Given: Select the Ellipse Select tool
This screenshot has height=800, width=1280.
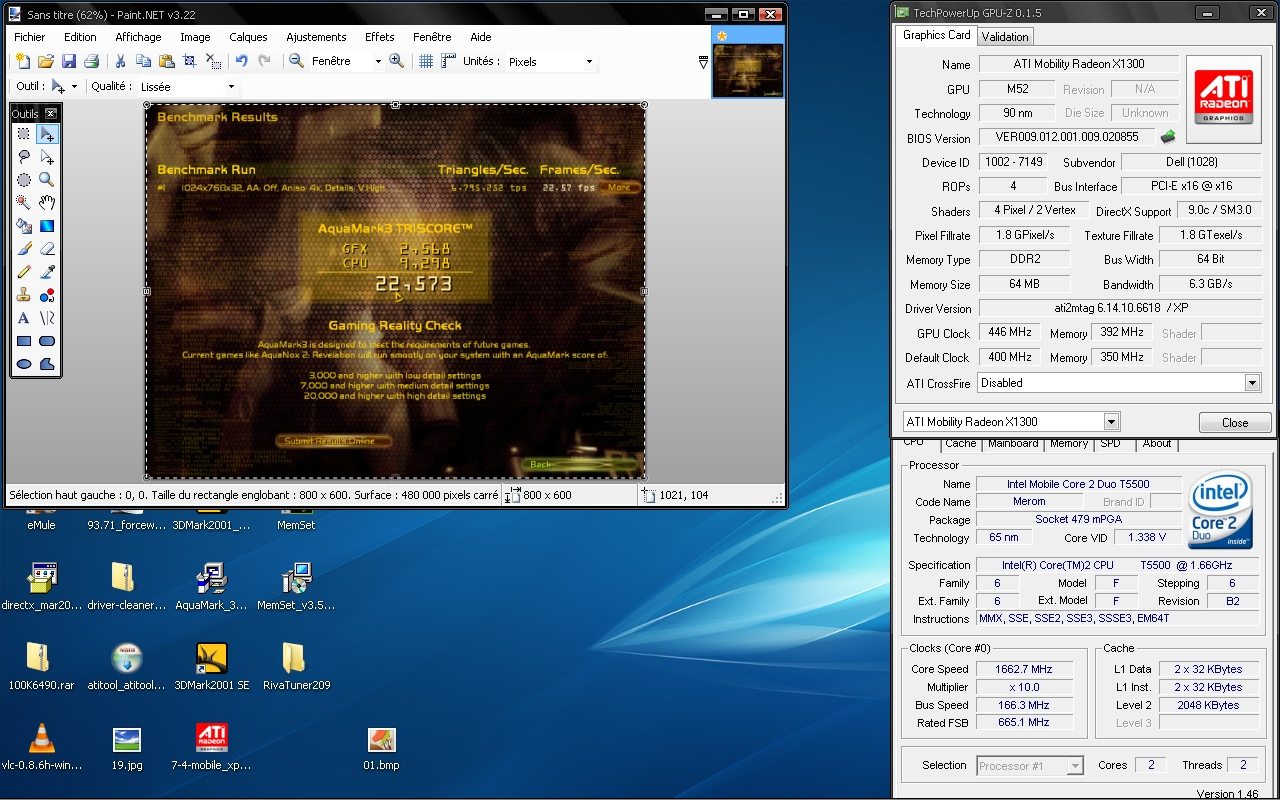Looking at the screenshot, I should [24, 180].
